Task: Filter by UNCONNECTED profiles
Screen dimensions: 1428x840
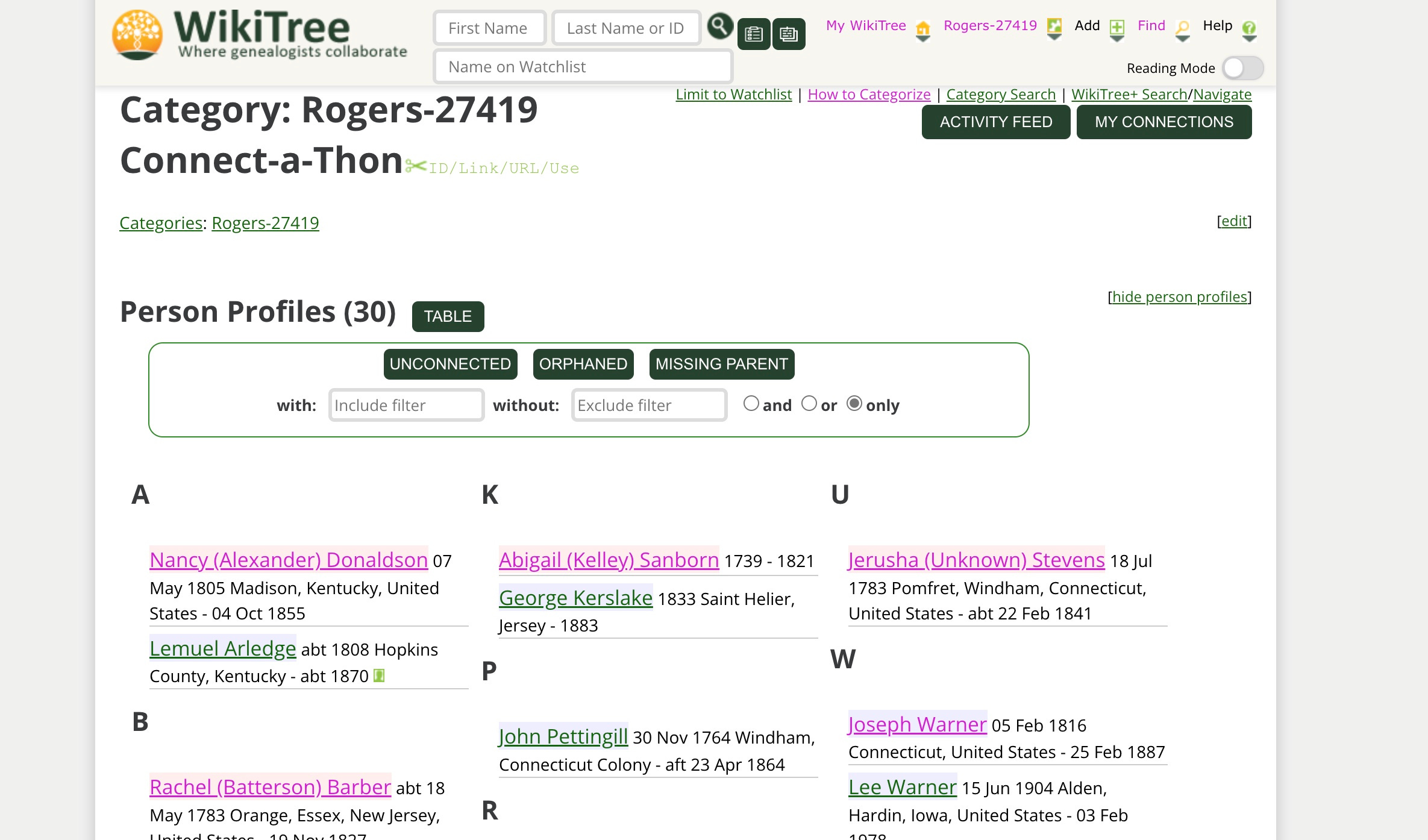Action: tap(450, 364)
